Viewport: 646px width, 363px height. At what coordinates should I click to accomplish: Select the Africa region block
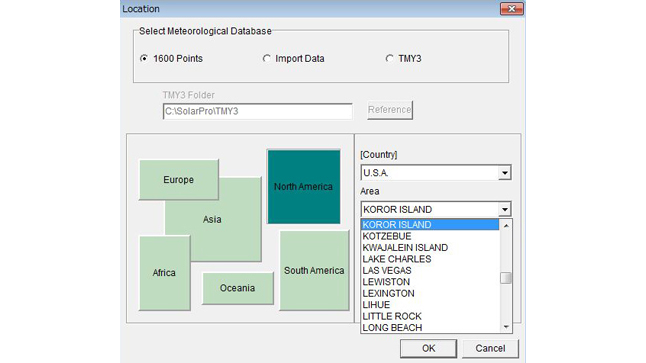[x=164, y=273]
